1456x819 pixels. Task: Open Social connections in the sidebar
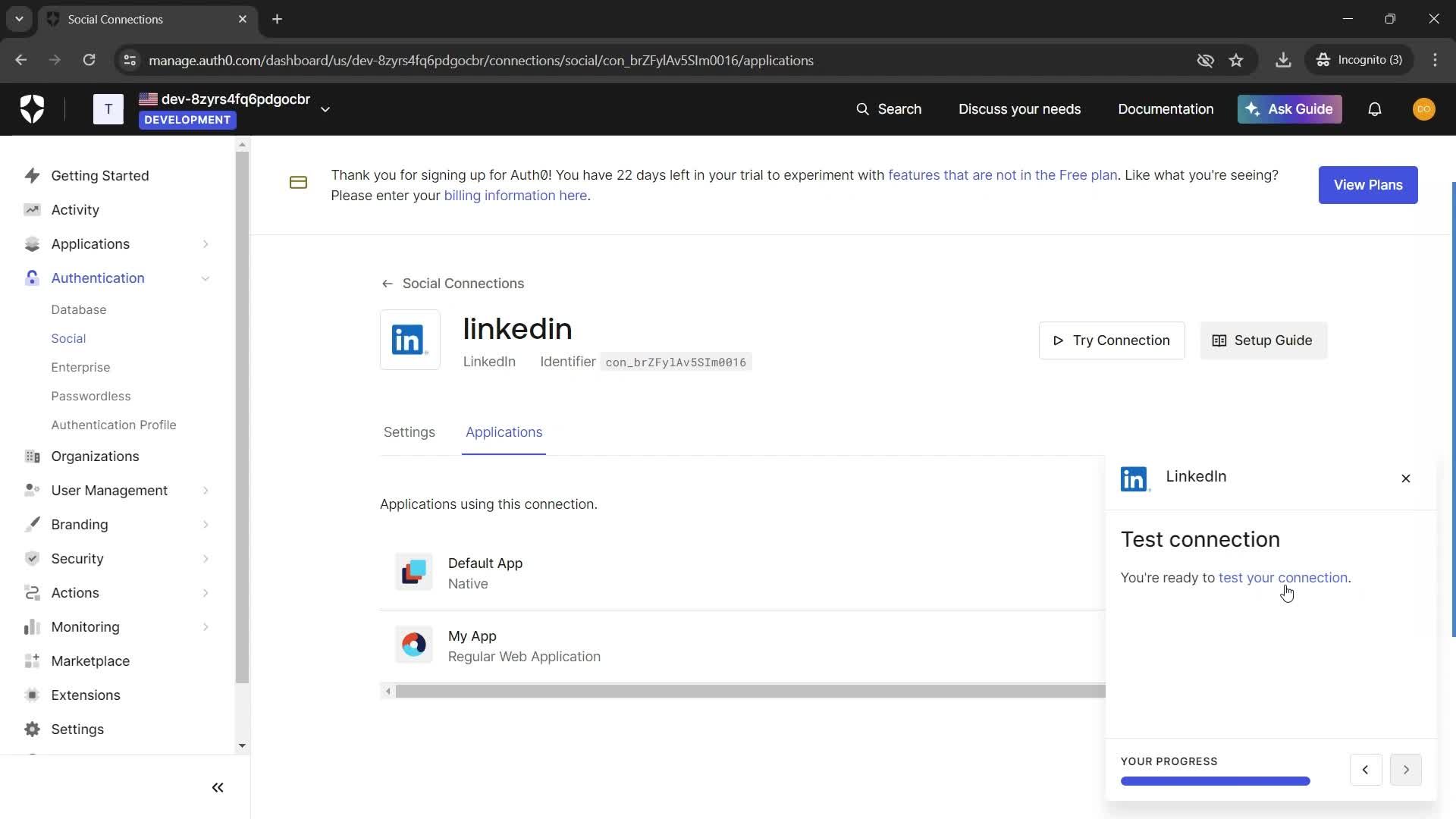(68, 338)
